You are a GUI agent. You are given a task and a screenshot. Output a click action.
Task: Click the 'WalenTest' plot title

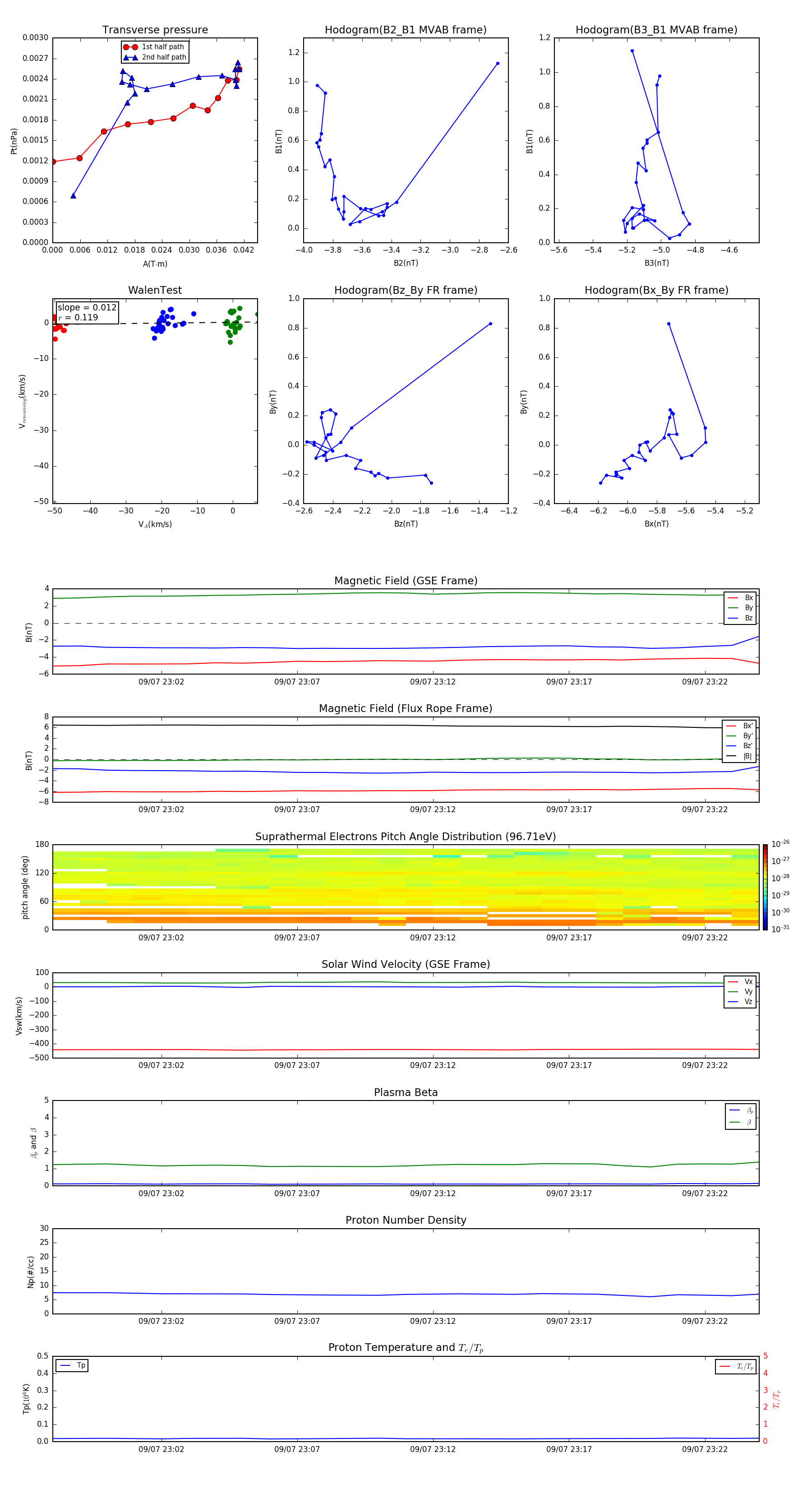click(155, 290)
